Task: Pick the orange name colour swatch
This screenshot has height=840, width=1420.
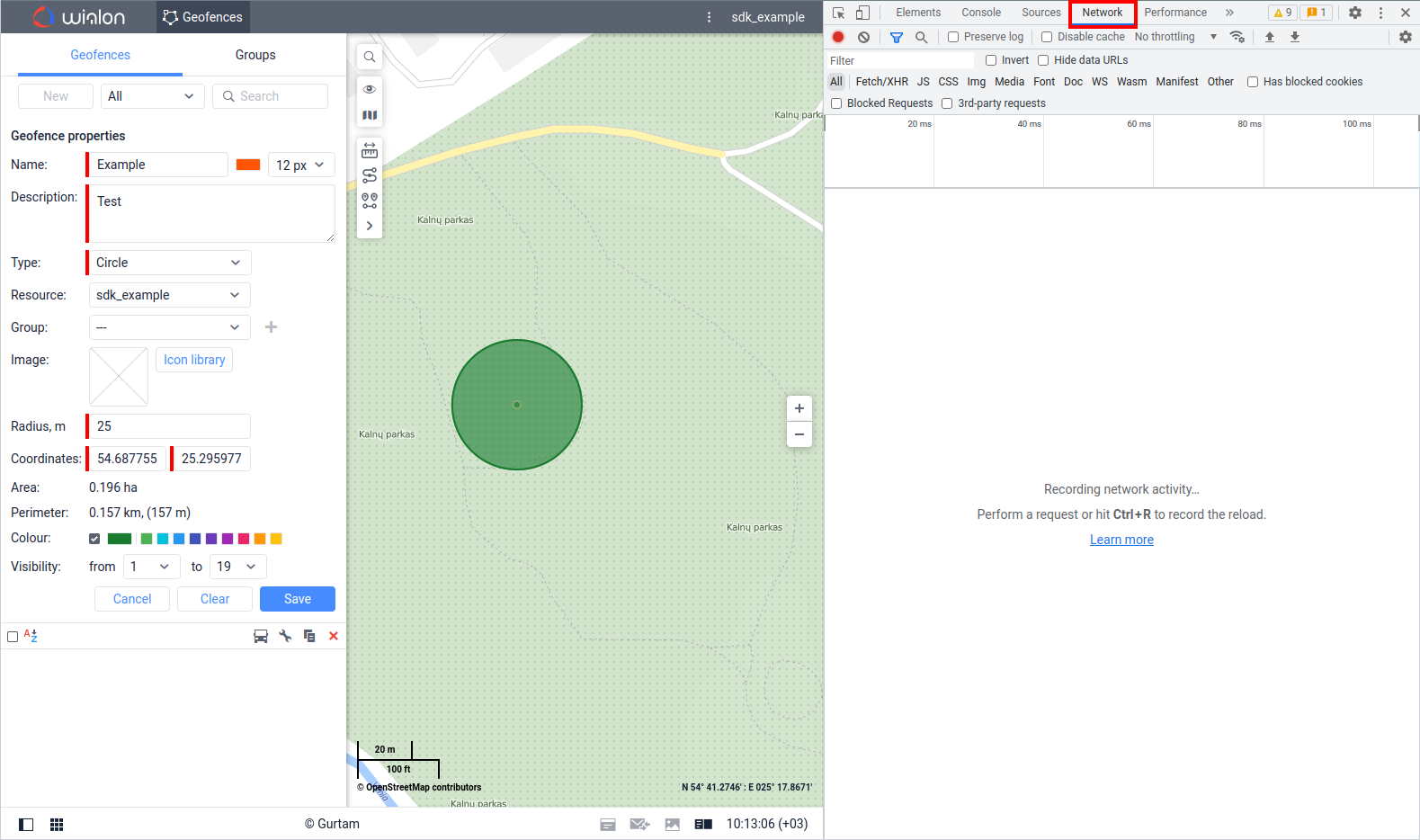Action: [x=248, y=165]
